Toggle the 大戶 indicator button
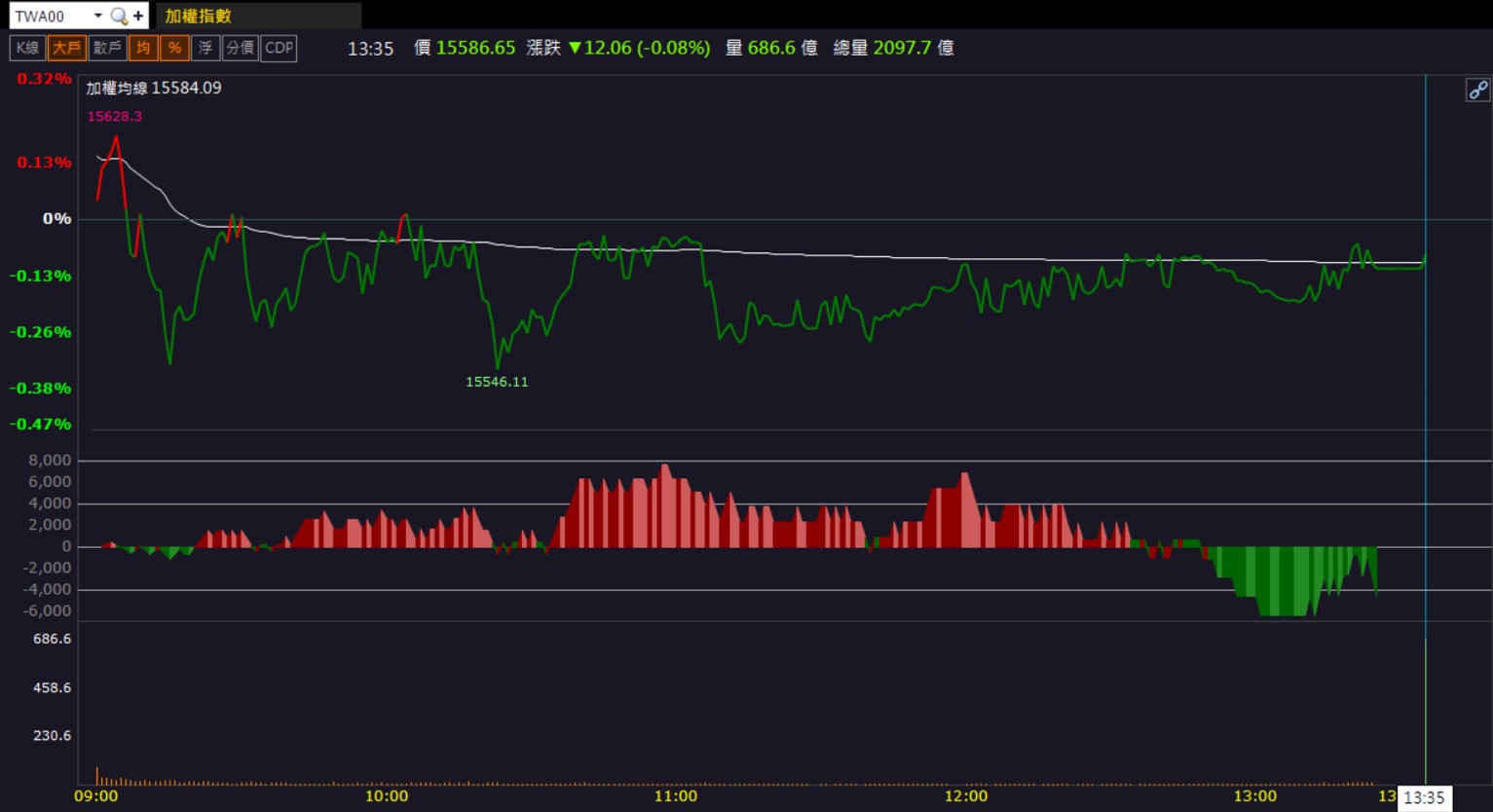This screenshot has width=1493, height=812. 66,48
